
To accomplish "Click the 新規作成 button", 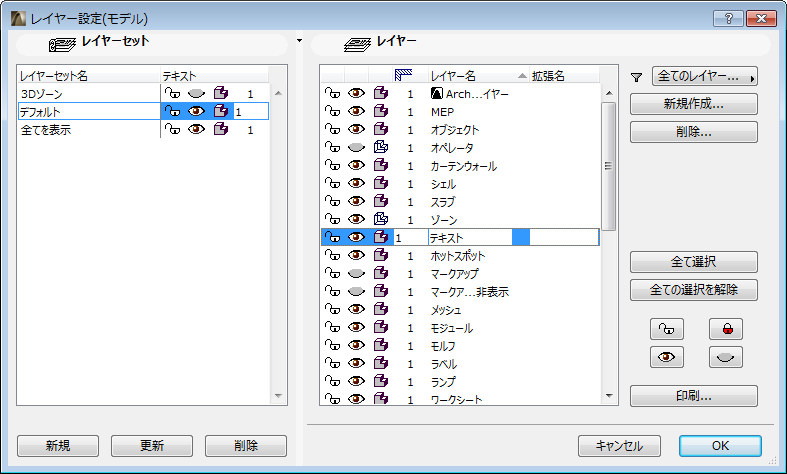I will 694,104.
